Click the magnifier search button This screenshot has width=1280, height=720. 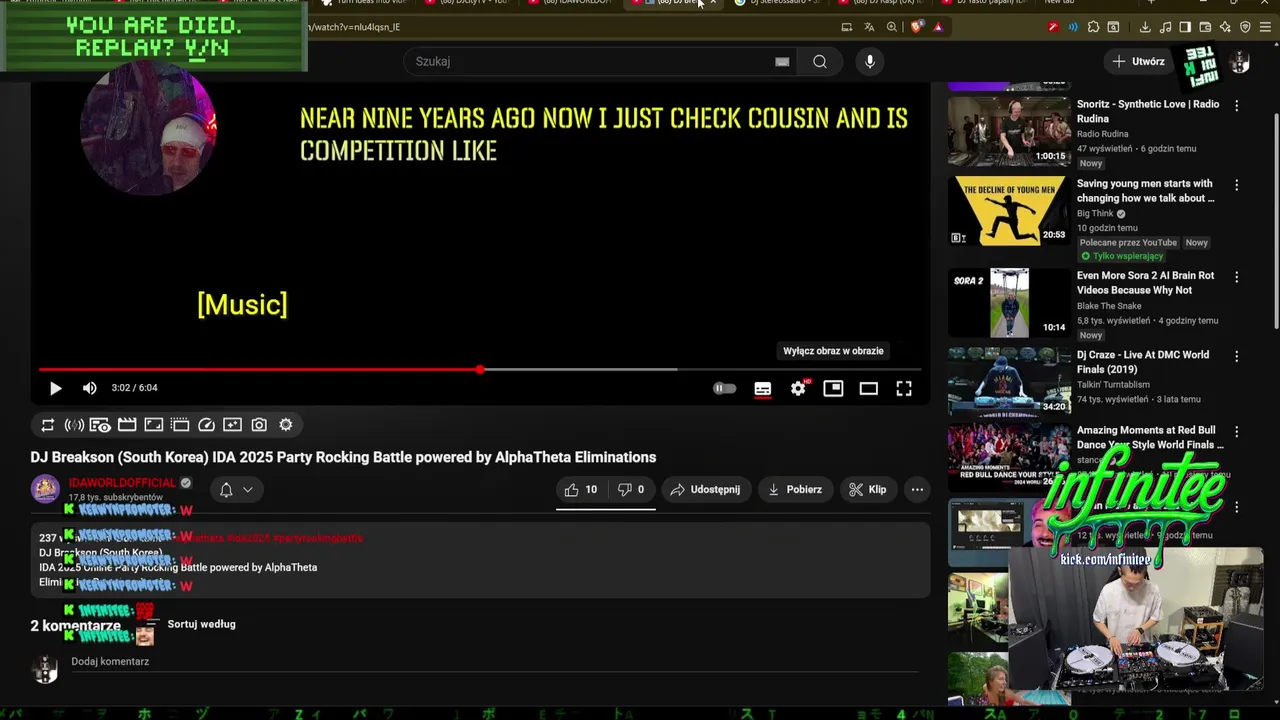(x=820, y=61)
